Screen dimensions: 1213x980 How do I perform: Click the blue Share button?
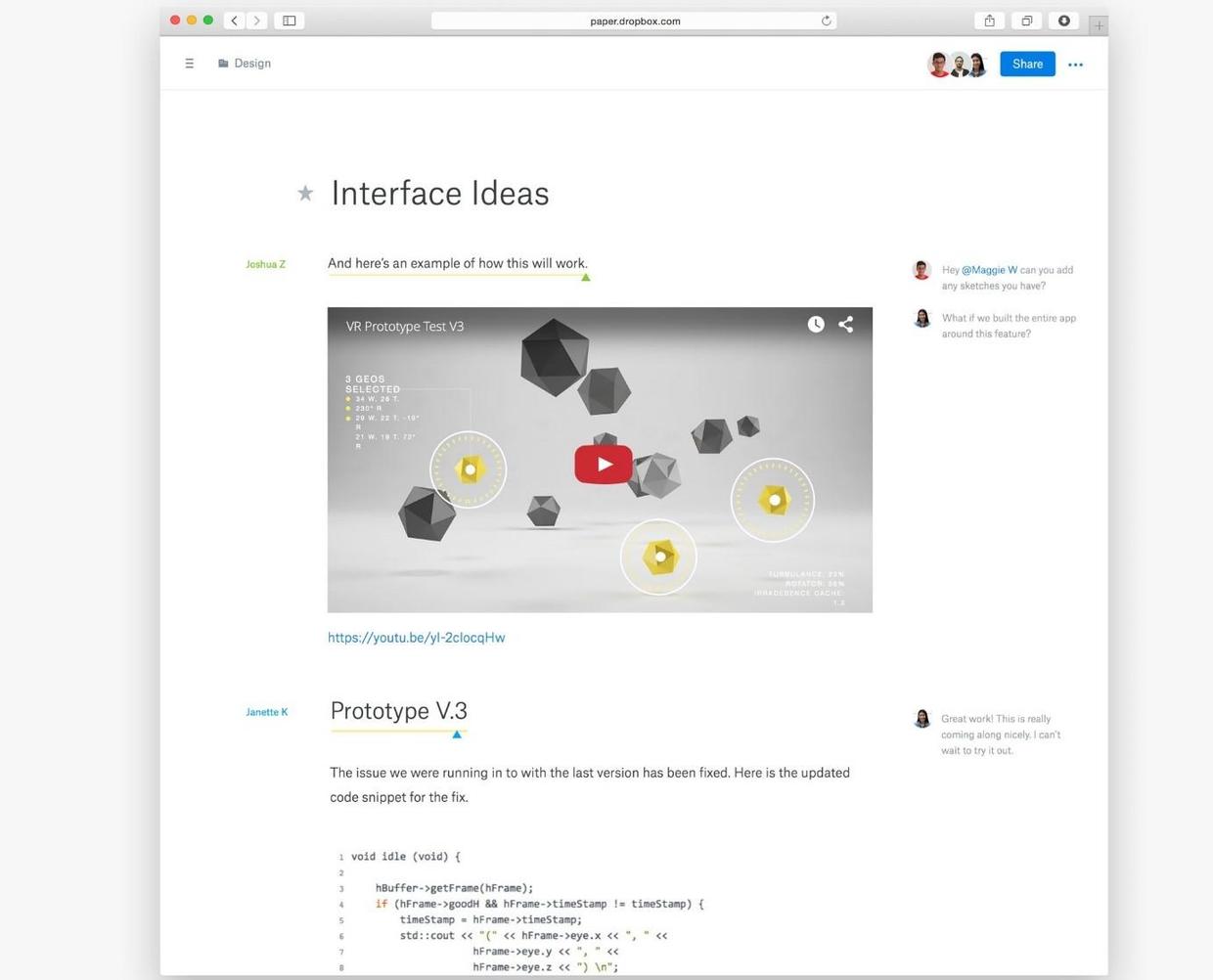1026,65
